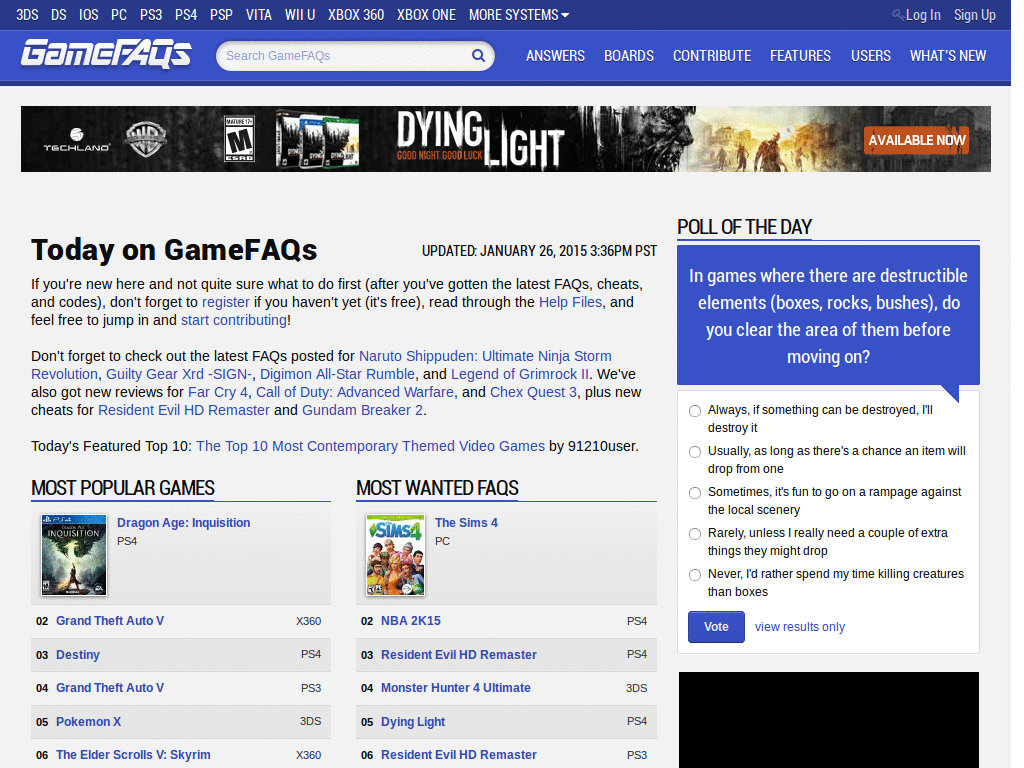Select 'Sometimes, it's fun to go on a rampage' option
Screen dimensions: 1024x768
[695, 493]
